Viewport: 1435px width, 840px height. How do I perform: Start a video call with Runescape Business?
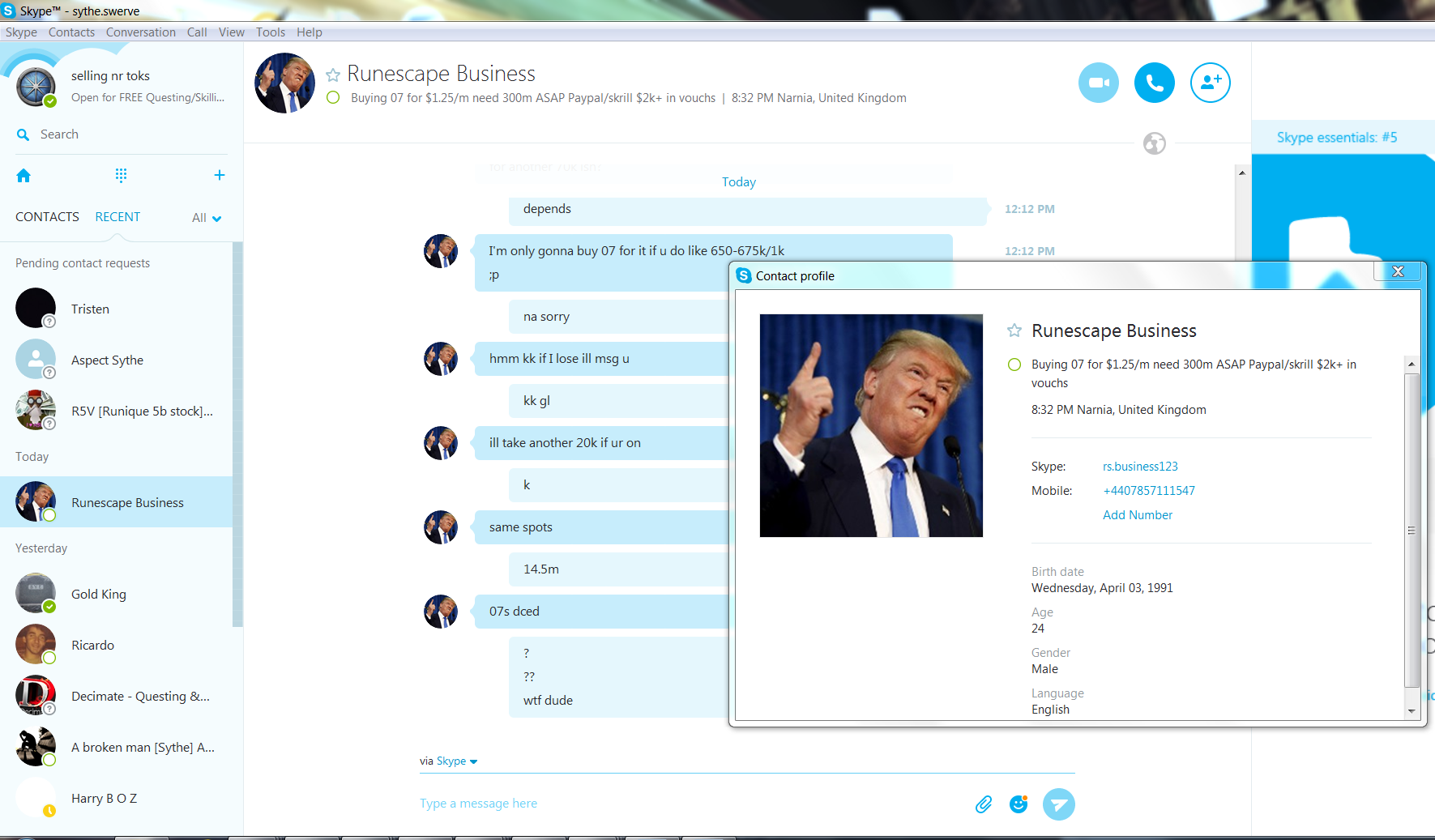pyautogui.click(x=1099, y=83)
